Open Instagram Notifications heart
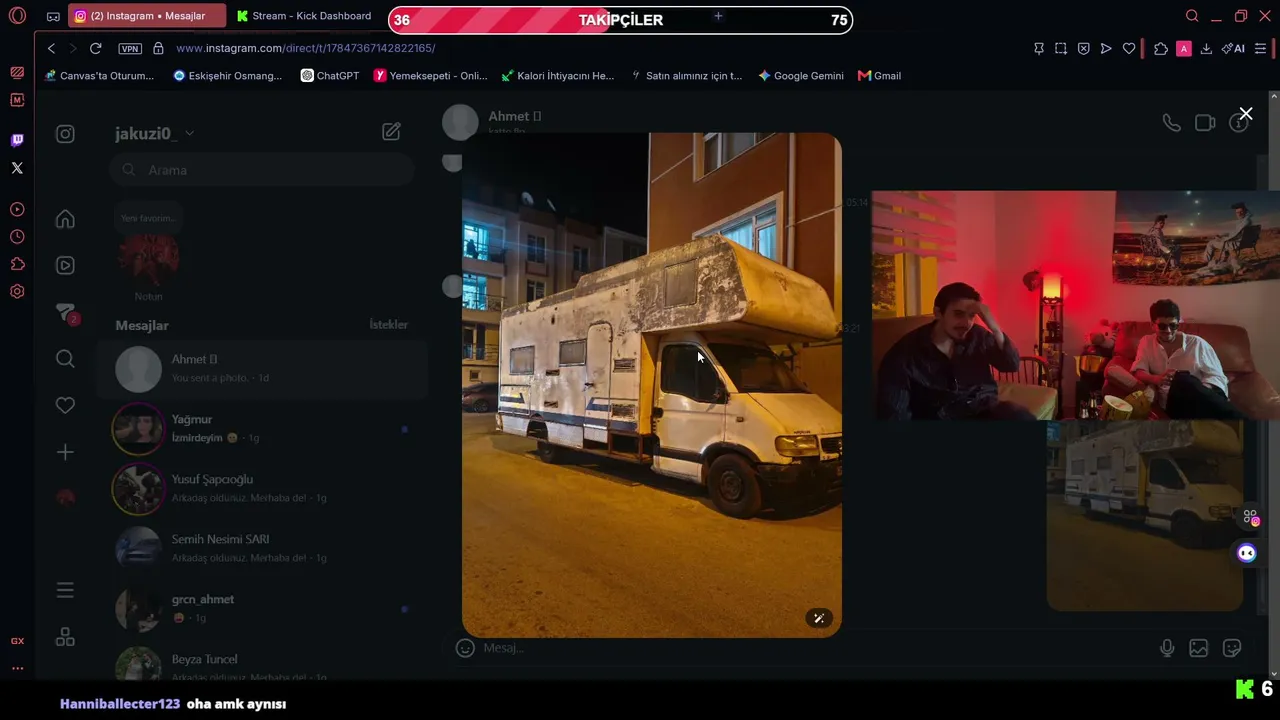The height and width of the screenshot is (720, 1280). [65, 405]
